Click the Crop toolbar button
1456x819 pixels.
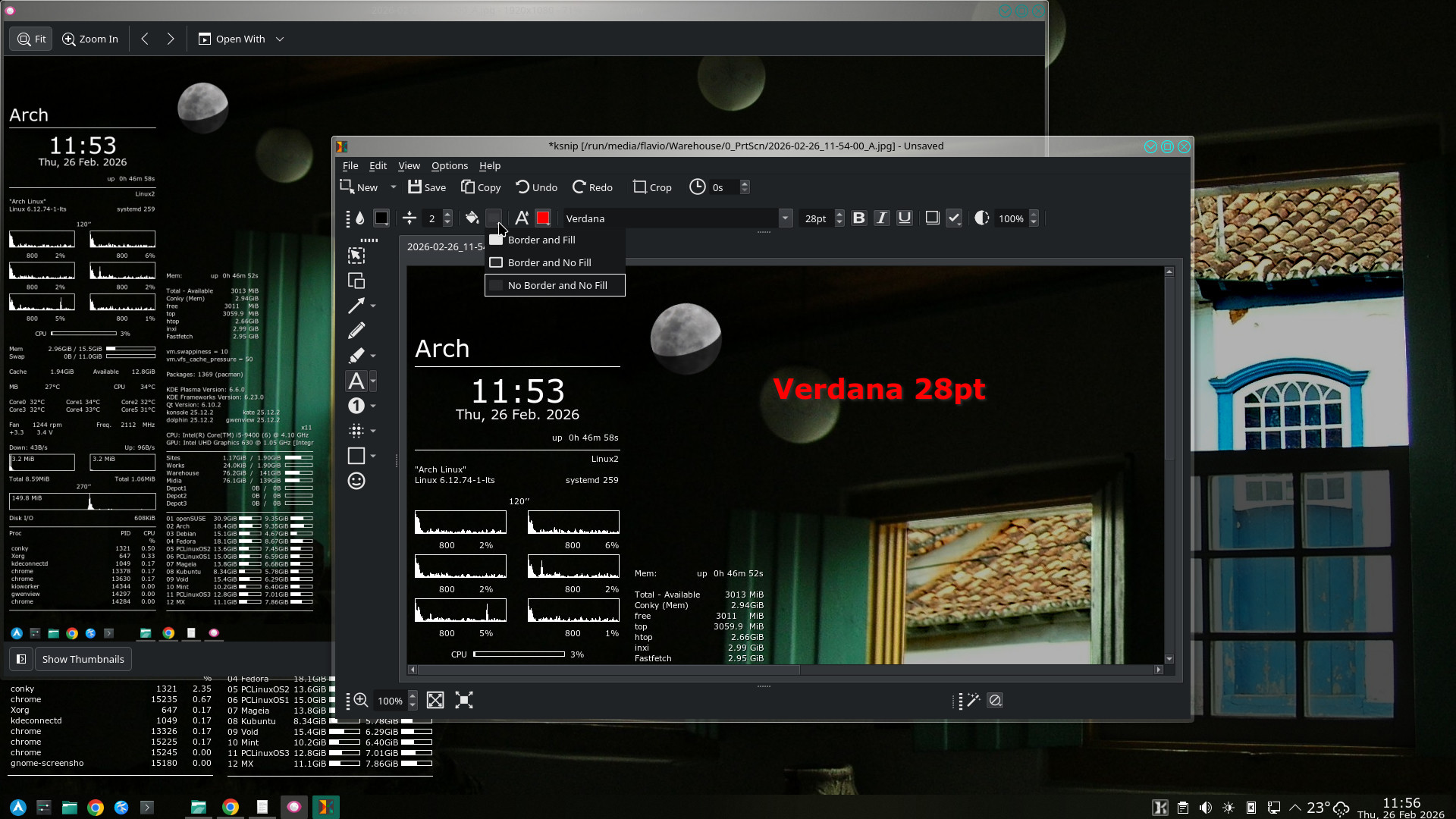tap(652, 187)
